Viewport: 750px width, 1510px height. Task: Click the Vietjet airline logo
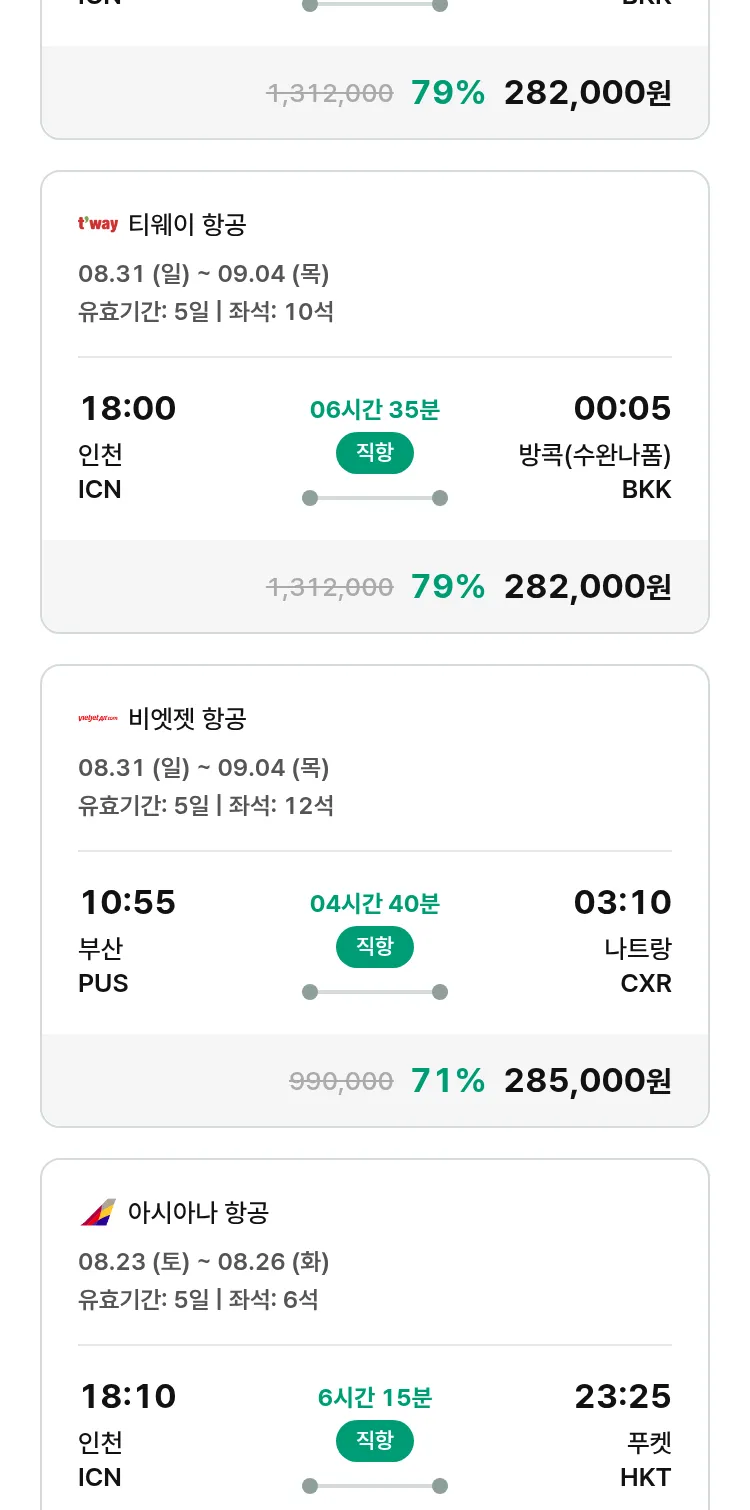tap(98, 718)
